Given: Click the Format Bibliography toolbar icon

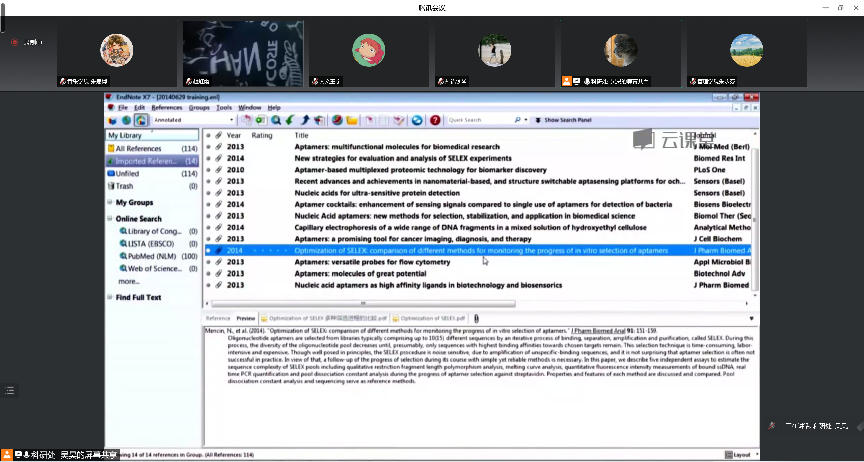Looking at the screenshot, I should pos(384,120).
